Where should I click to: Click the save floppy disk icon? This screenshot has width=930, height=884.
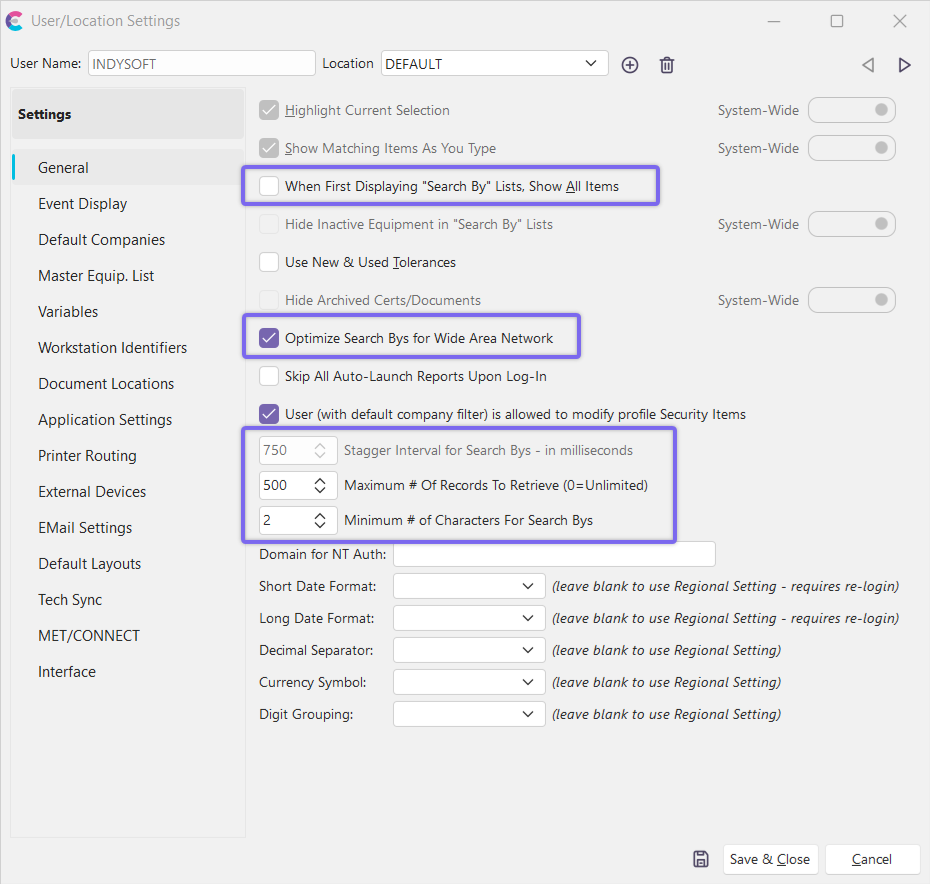coord(701,859)
